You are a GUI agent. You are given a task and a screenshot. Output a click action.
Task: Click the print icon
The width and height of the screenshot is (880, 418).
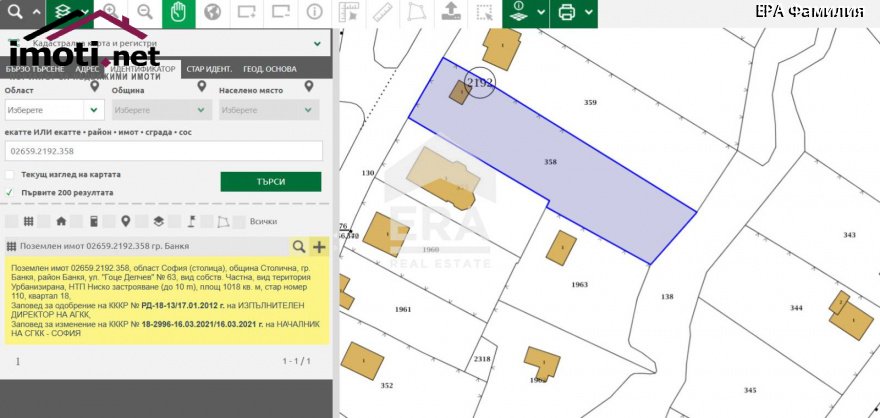[567, 12]
